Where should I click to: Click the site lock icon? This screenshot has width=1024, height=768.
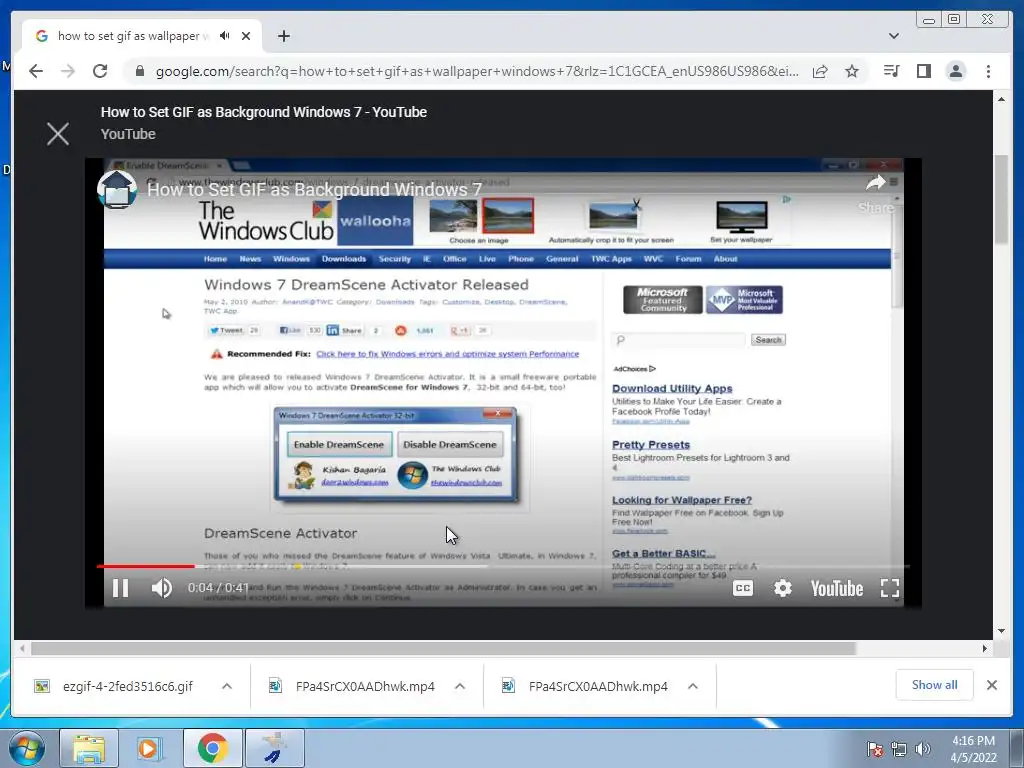[x=139, y=71]
